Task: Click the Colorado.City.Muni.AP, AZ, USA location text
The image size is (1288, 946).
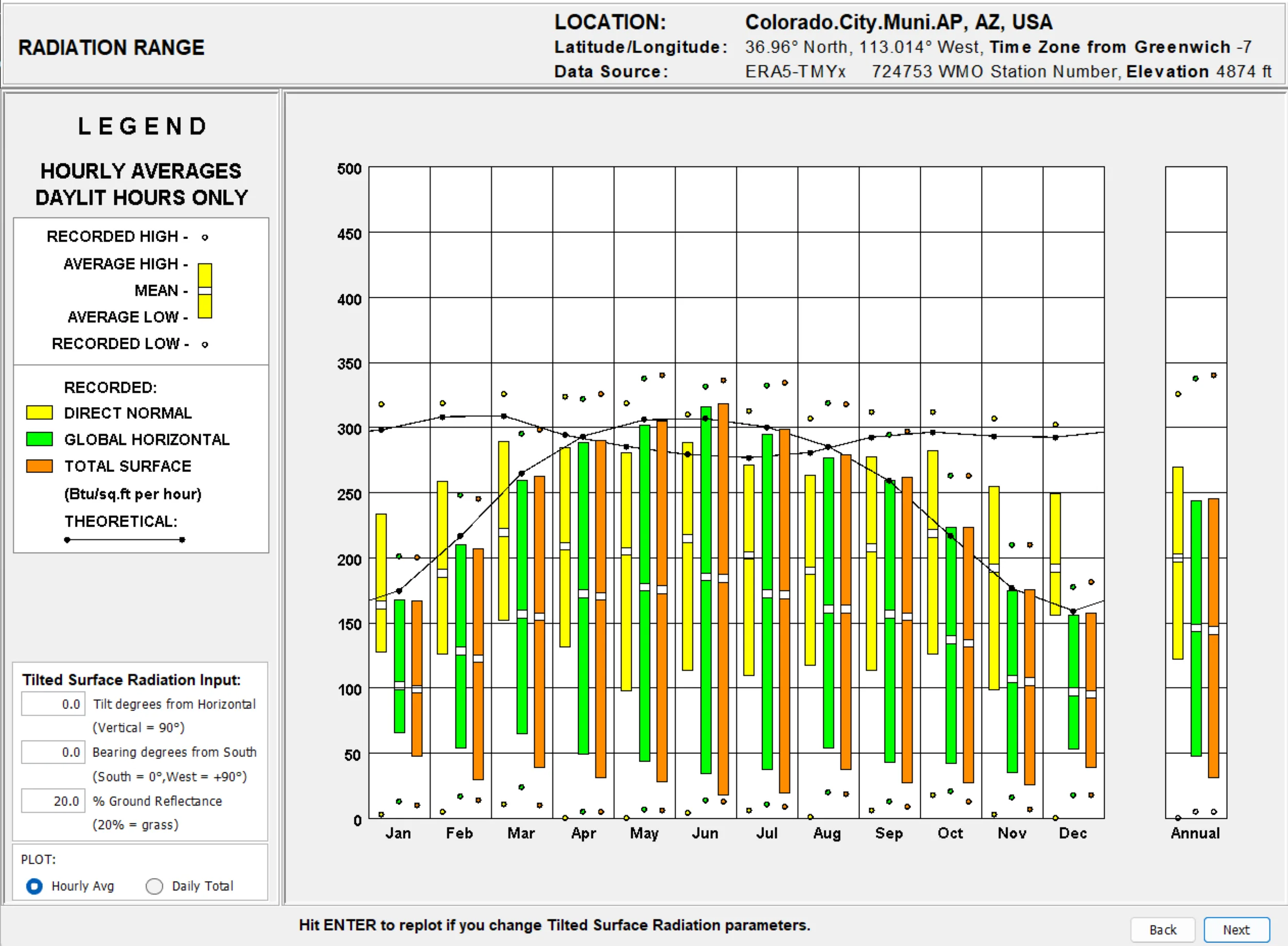Action: click(899, 22)
